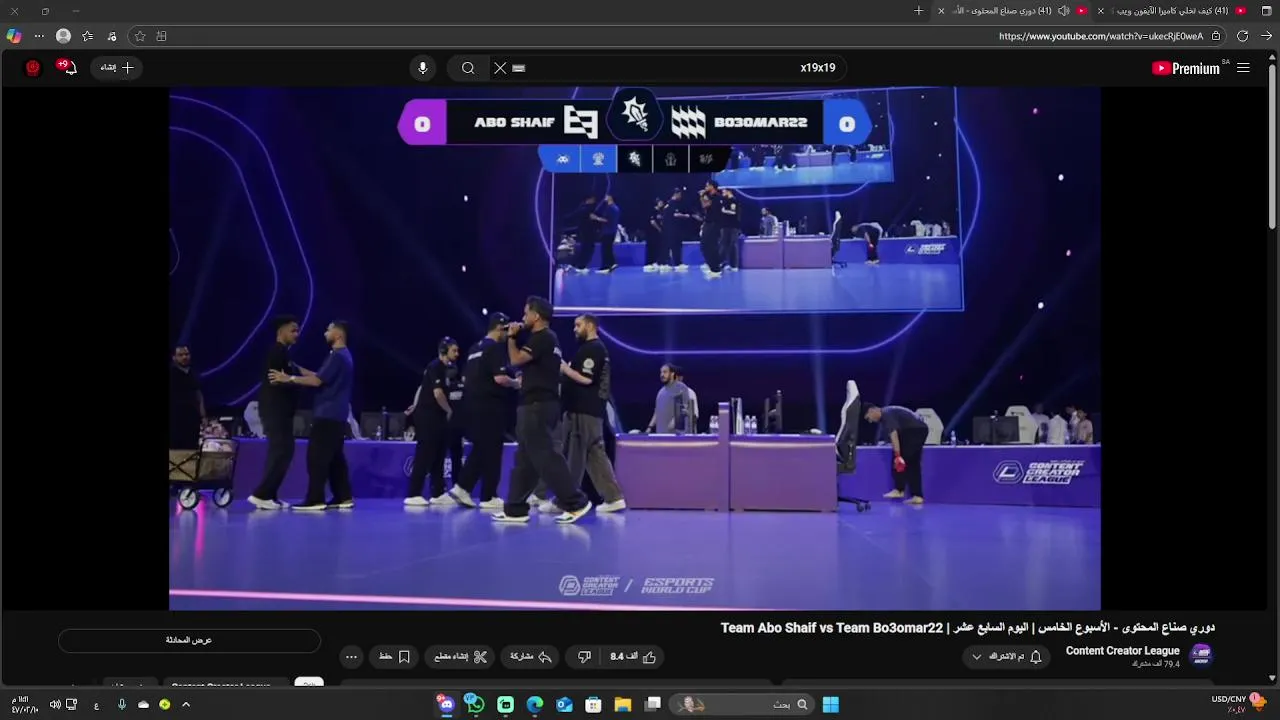1280x720 pixels.
Task: Show hidden system tray icons chevron
Action: 186,705
